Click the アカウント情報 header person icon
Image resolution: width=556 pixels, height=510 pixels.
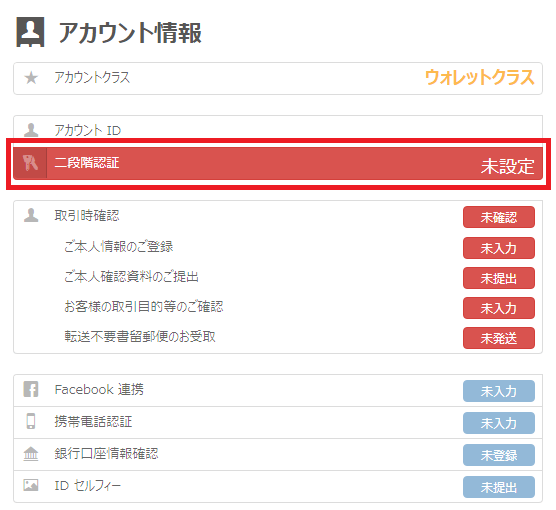(30, 32)
